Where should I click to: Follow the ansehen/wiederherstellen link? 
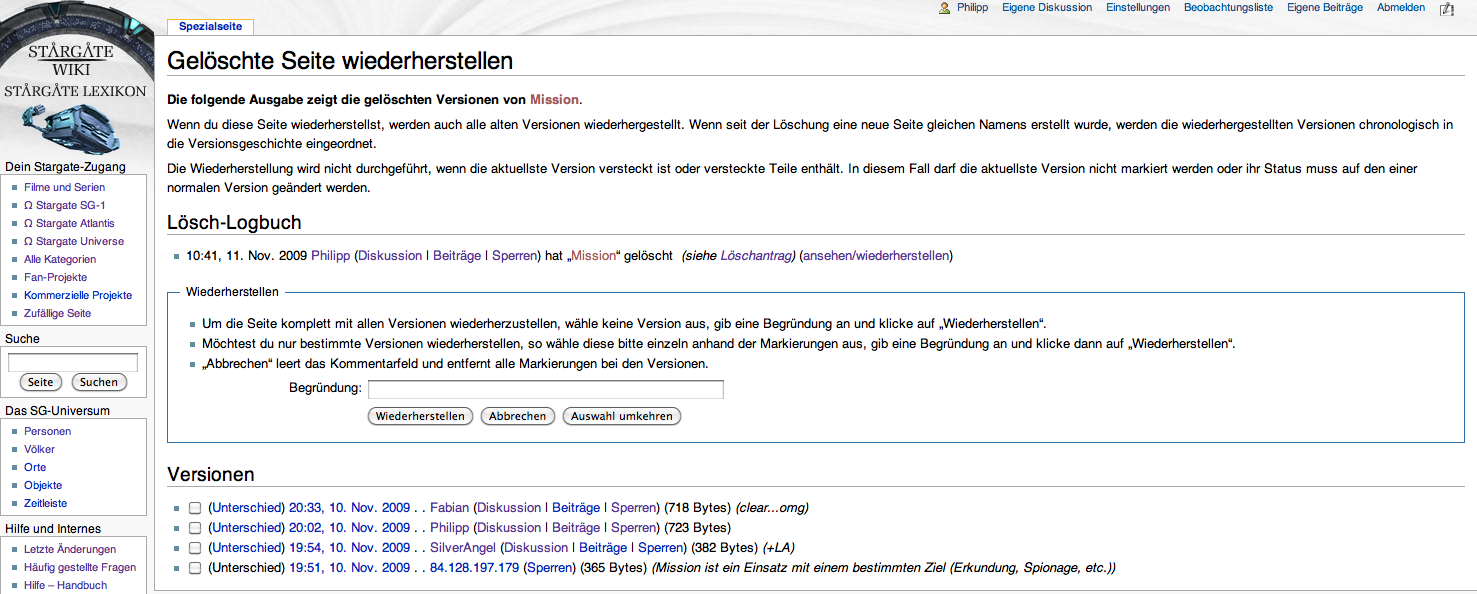pos(876,256)
